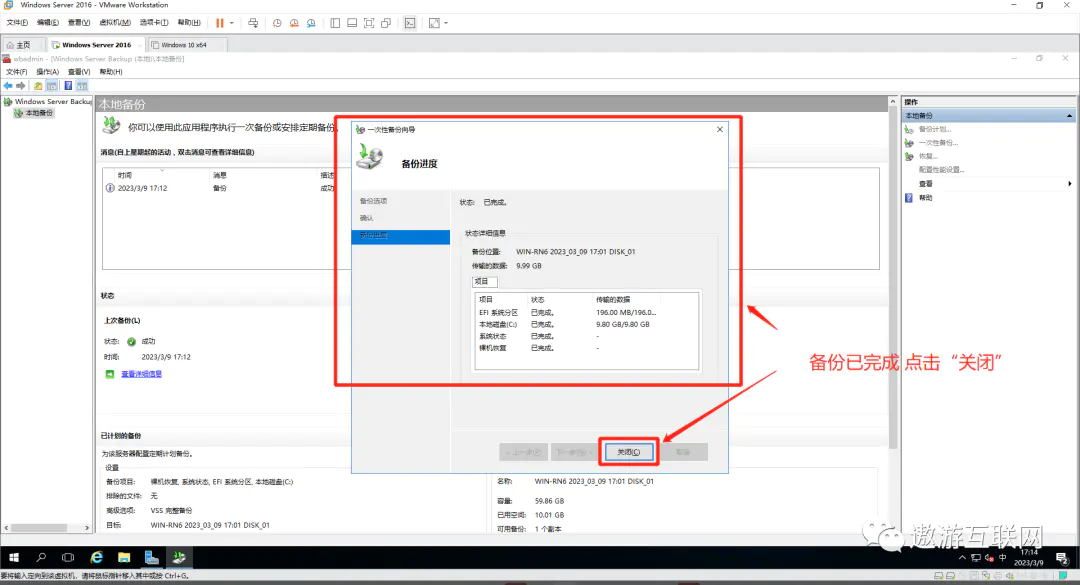Click the up one level folder icon
The width and height of the screenshot is (1080, 585).
(x=38, y=85)
